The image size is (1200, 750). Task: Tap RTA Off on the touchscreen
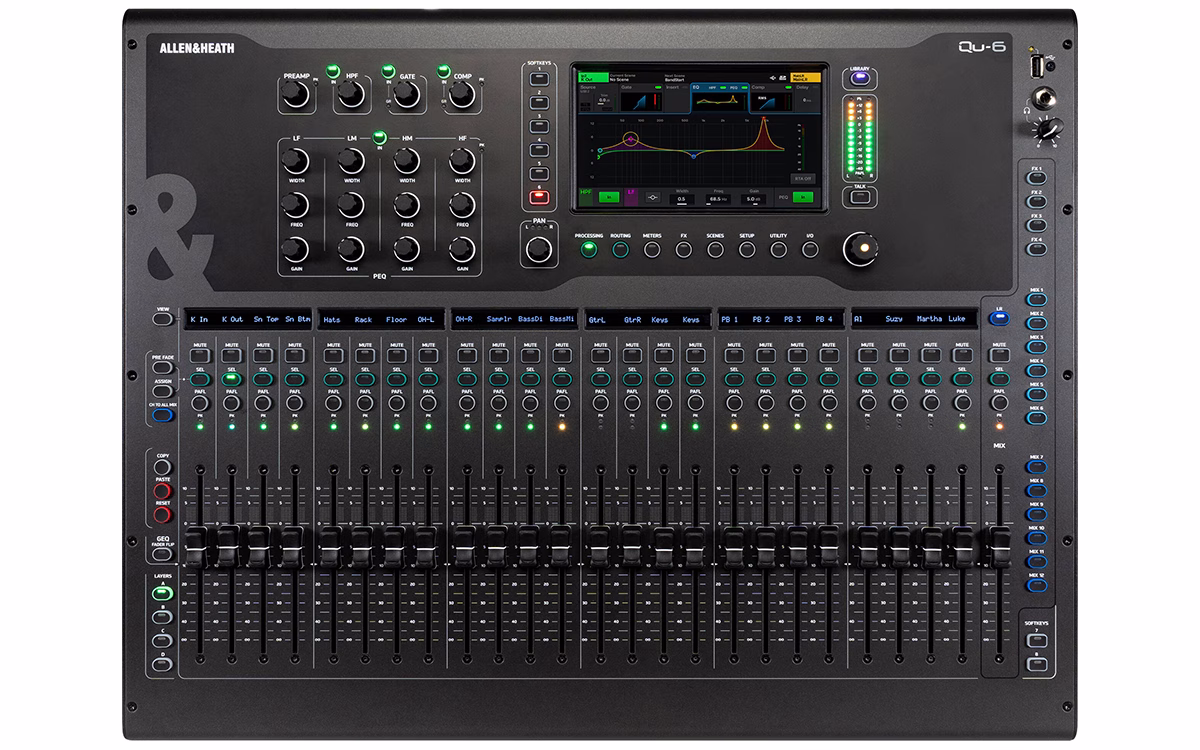point(802,177)
